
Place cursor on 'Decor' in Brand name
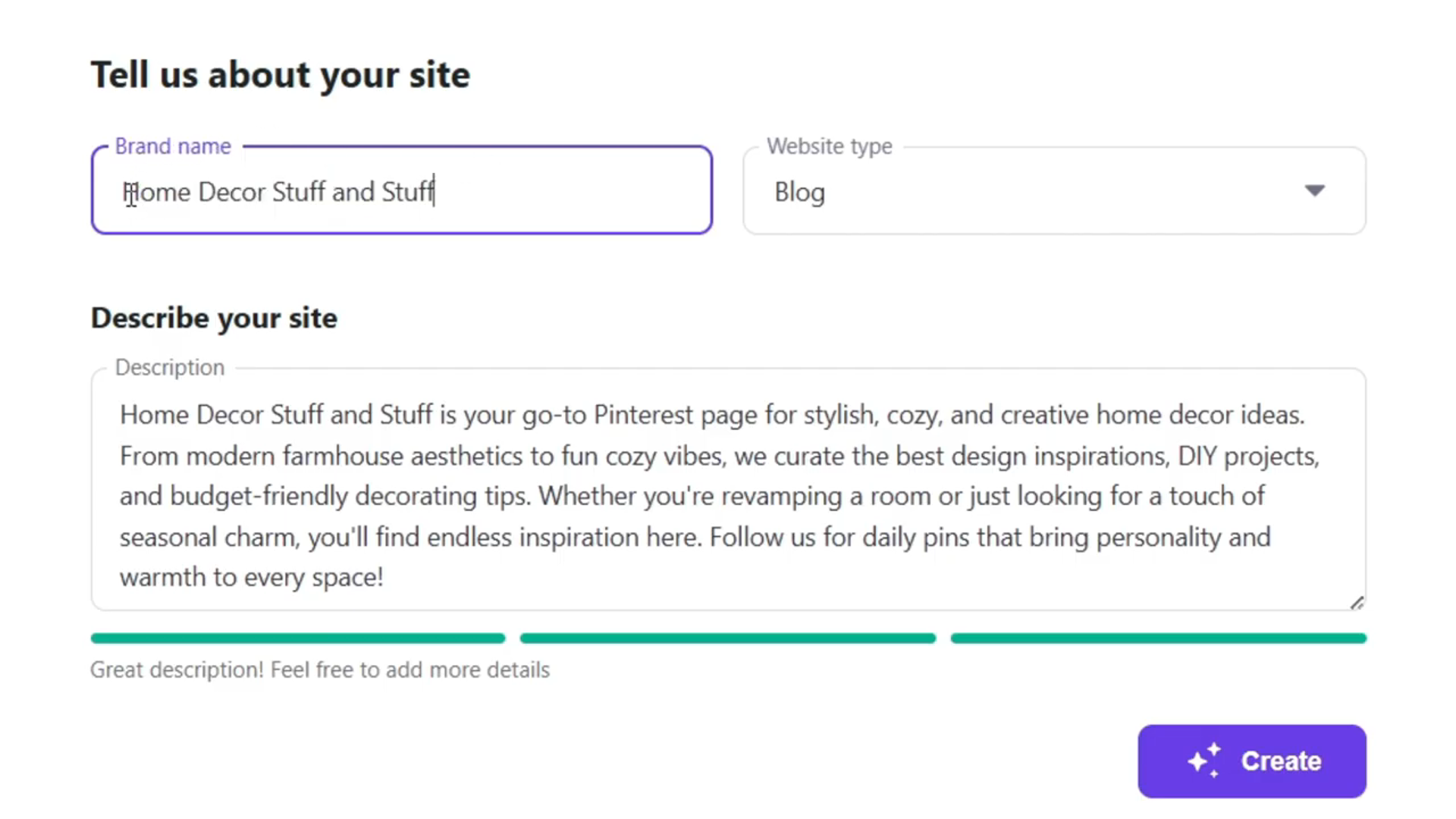click(x=231, y=192)
